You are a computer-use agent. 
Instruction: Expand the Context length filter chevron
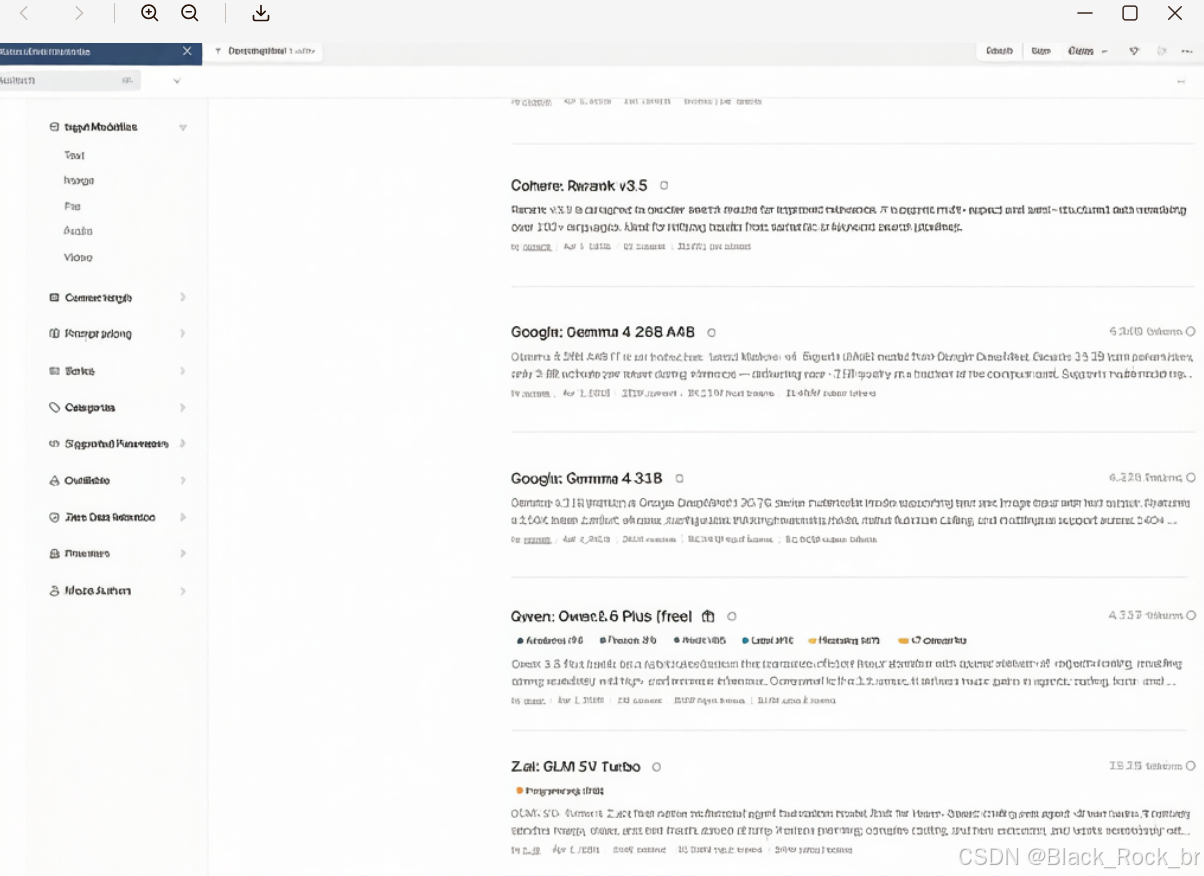pyautogui.click(x=183, y=297)
